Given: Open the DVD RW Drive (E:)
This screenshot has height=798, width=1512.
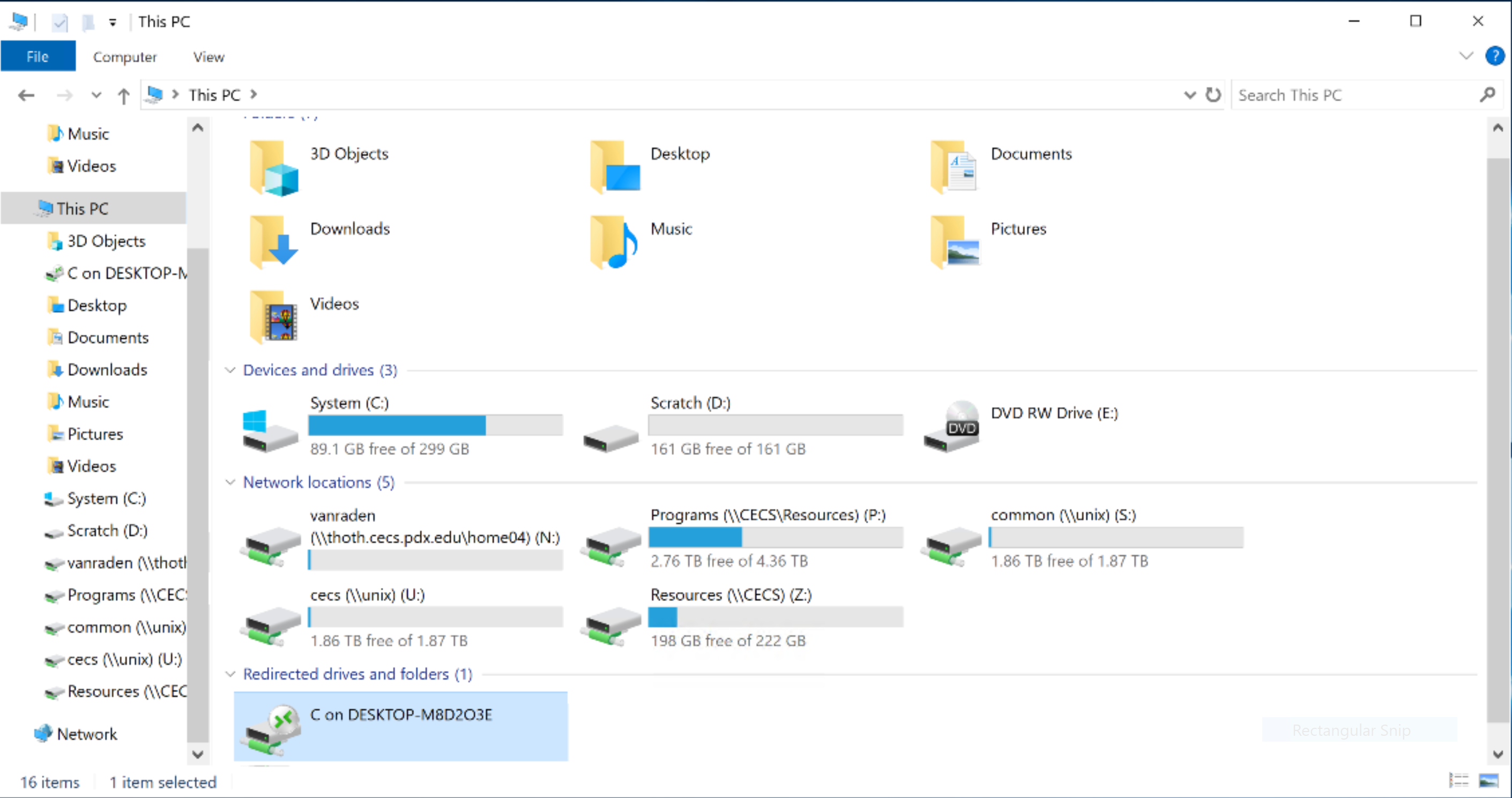Looking at the screenshot, I should click(1054, 413).
